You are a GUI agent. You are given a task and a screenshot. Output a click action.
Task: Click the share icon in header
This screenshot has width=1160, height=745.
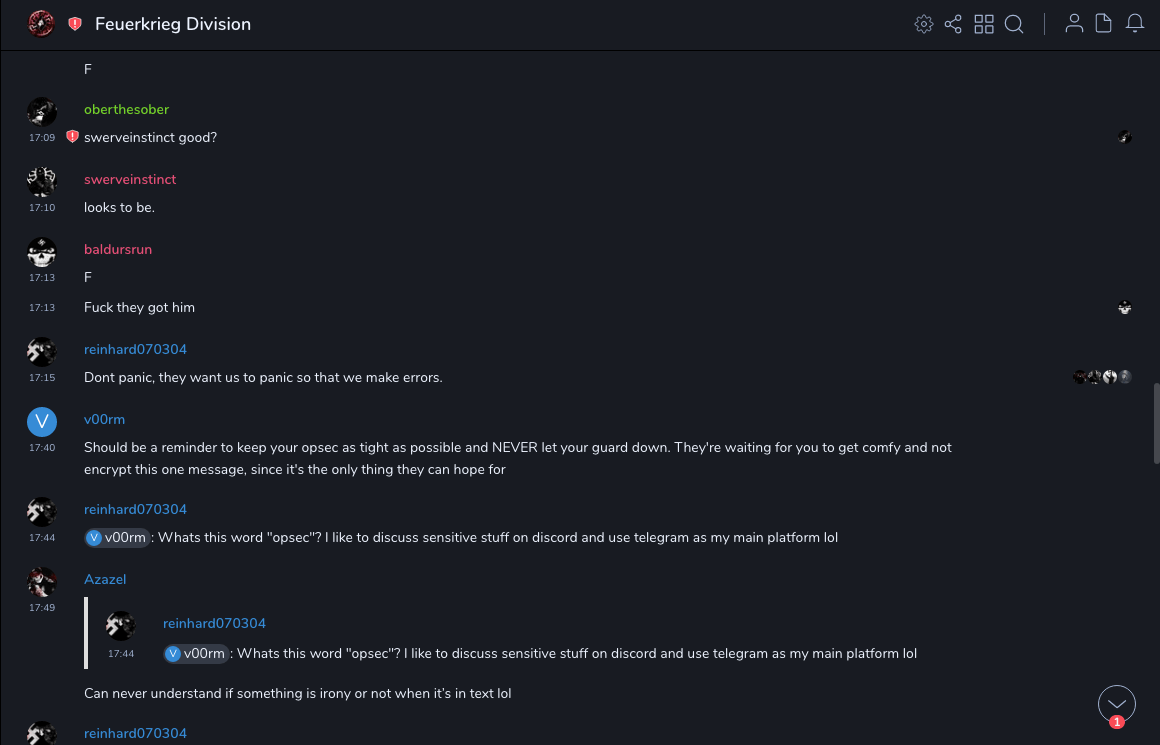(x=953, y=24)
